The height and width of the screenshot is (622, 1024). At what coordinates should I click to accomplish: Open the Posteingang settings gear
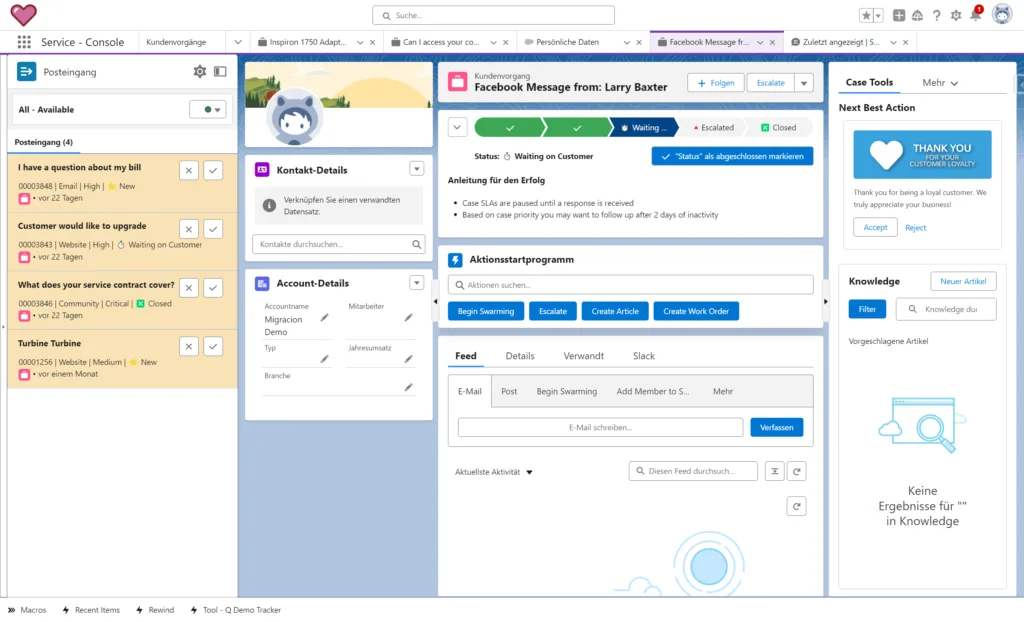point(199,72)
